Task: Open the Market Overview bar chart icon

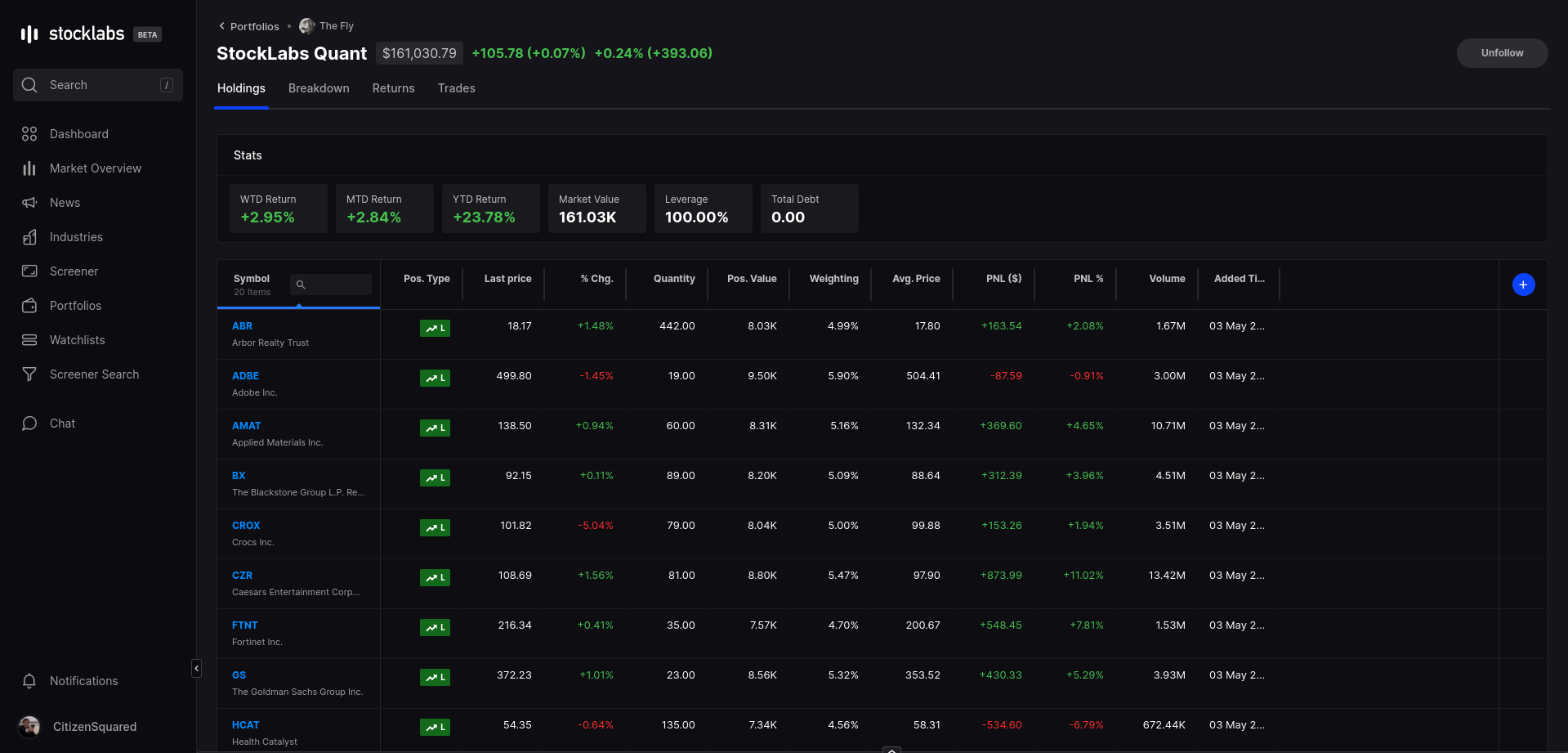Action: tap(29, 168)
